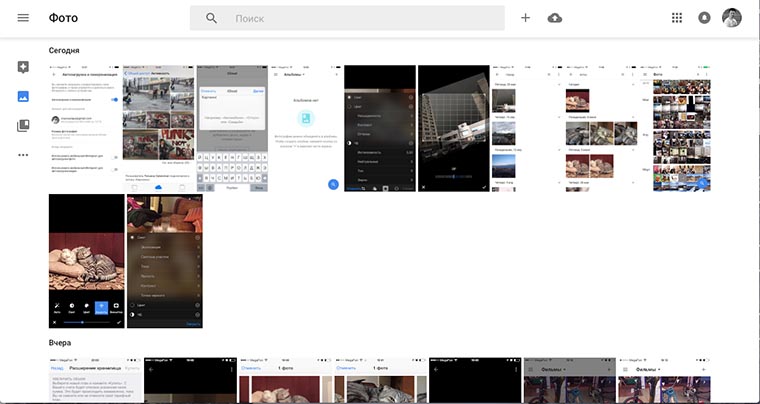
Task: Open the main hamburger menu
Action: 23,18
